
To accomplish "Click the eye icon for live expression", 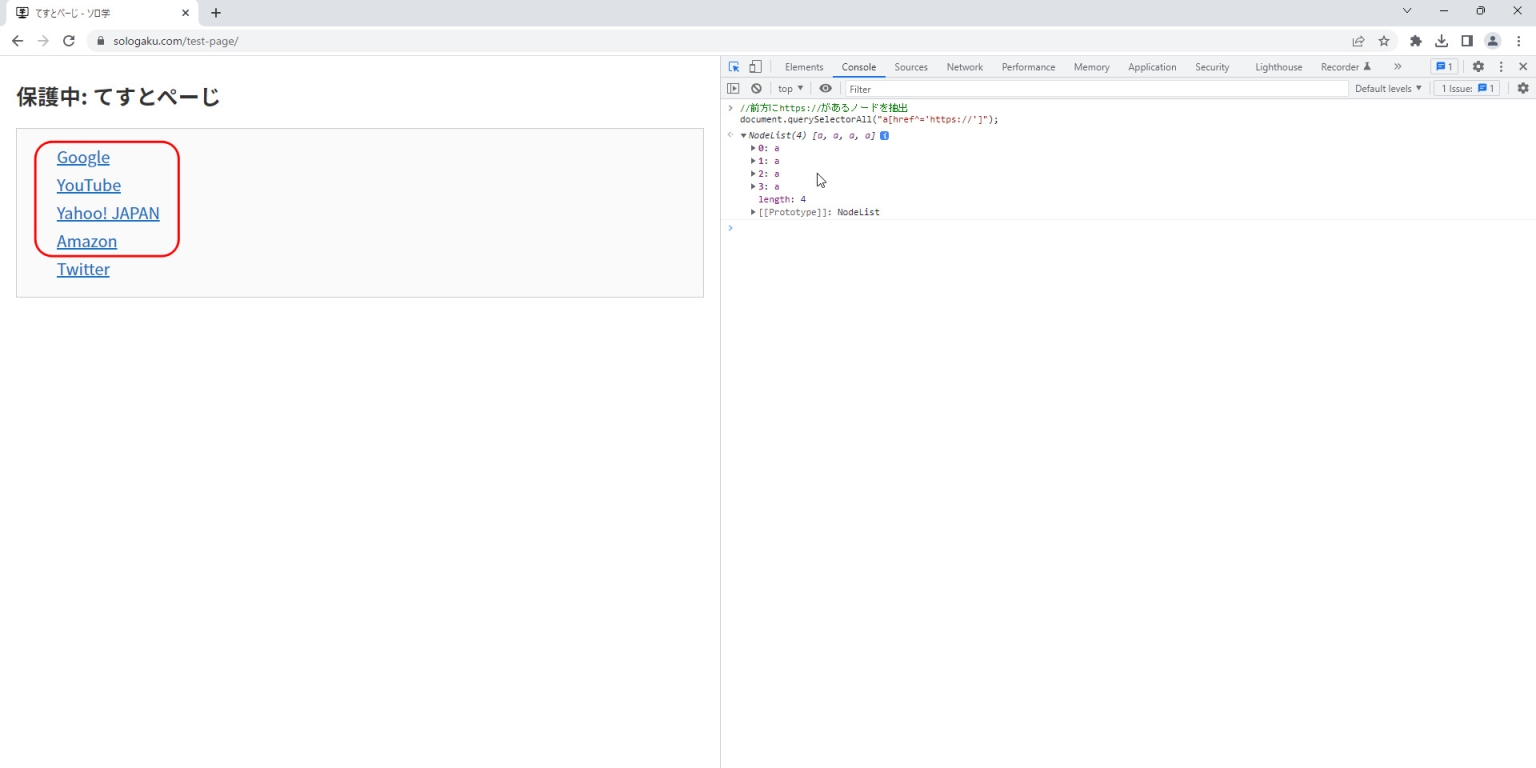I will coord(825,89).
